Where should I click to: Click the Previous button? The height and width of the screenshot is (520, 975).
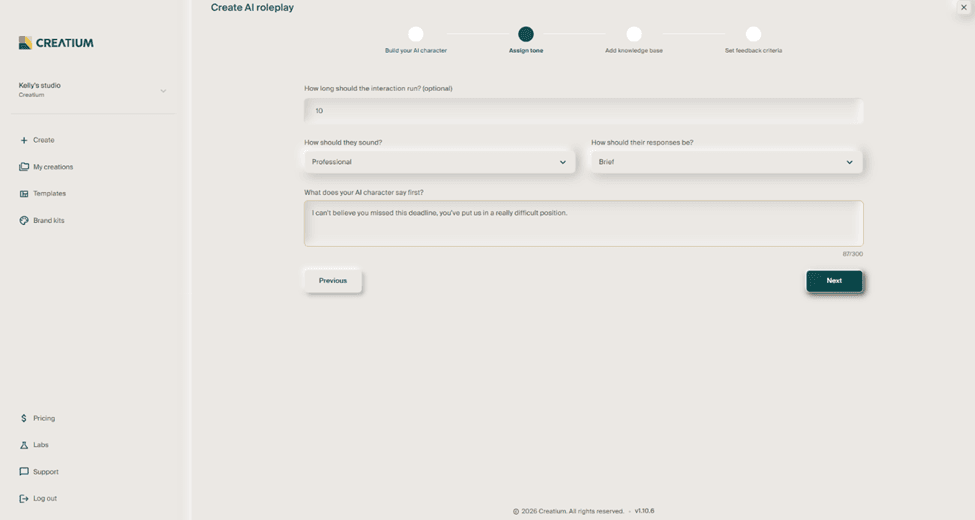[333, 281]
